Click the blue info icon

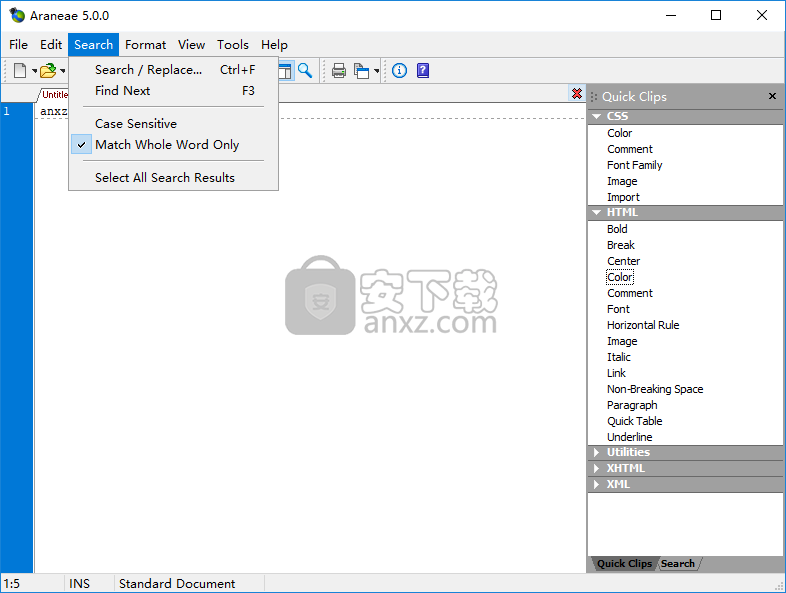399,71
